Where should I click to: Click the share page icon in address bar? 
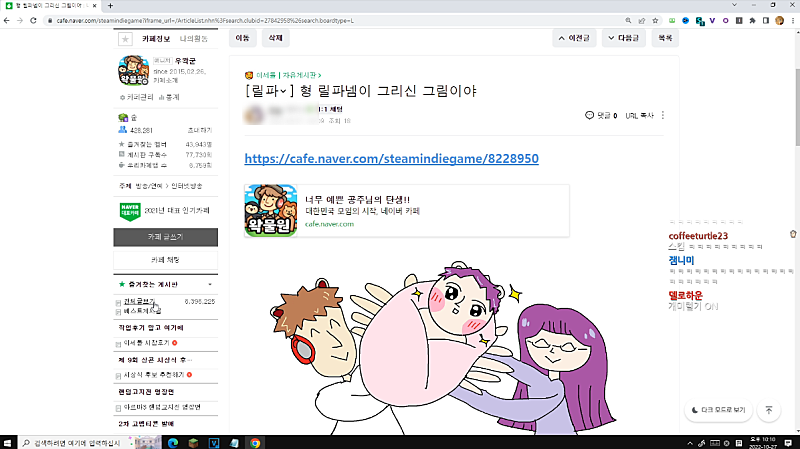point(642,20)
